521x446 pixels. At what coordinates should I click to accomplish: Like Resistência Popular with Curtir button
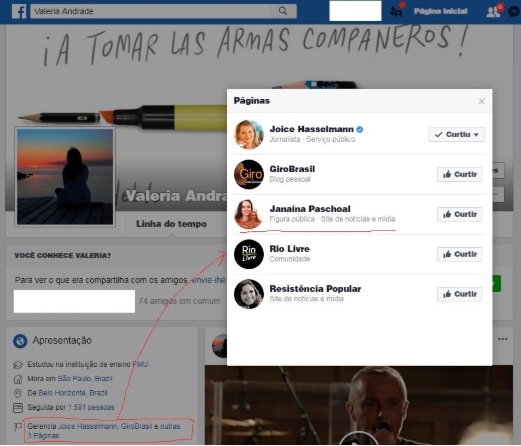click(x=460, y=294)
